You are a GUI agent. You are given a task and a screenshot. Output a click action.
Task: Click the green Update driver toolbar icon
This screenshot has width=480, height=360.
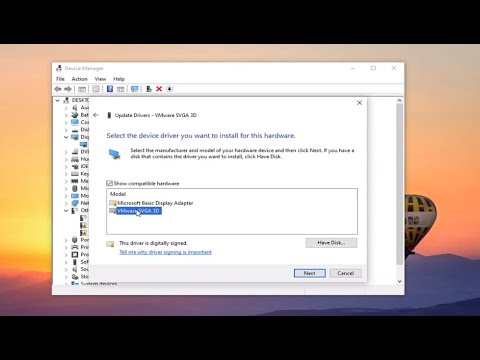pos(149,89)
